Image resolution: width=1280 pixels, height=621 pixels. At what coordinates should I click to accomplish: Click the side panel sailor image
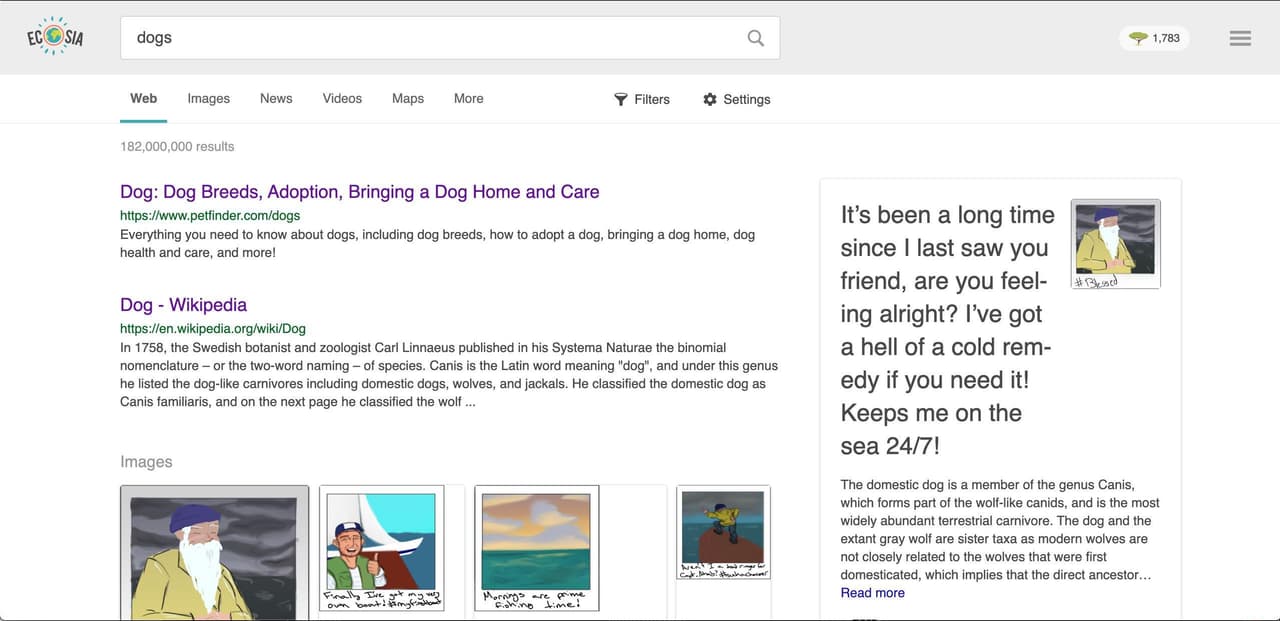1115,244
